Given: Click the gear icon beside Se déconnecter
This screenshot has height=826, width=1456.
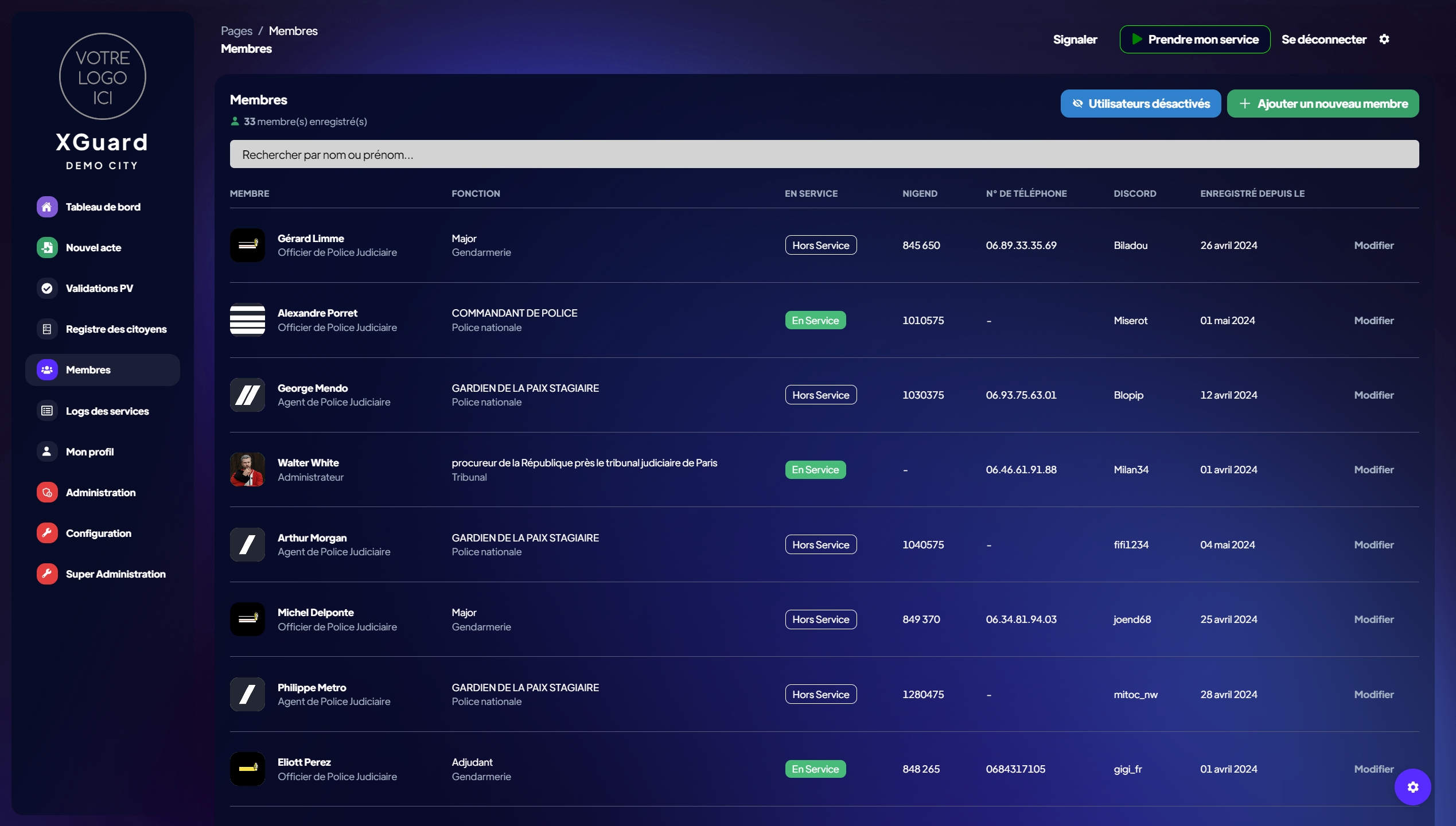Looking at the screenshot, I should 1384,40.
